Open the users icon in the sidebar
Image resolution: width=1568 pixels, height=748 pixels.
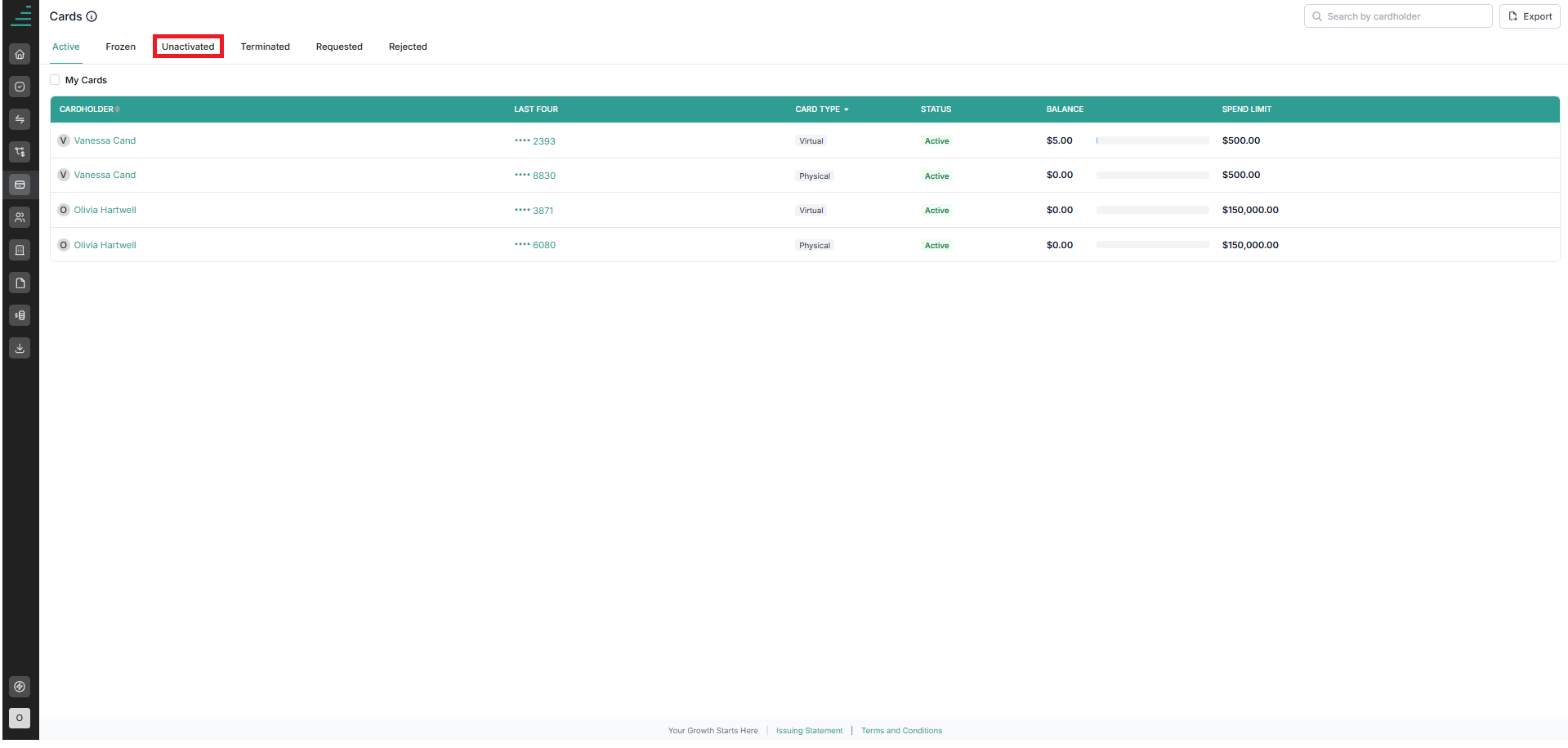point(20,217)
